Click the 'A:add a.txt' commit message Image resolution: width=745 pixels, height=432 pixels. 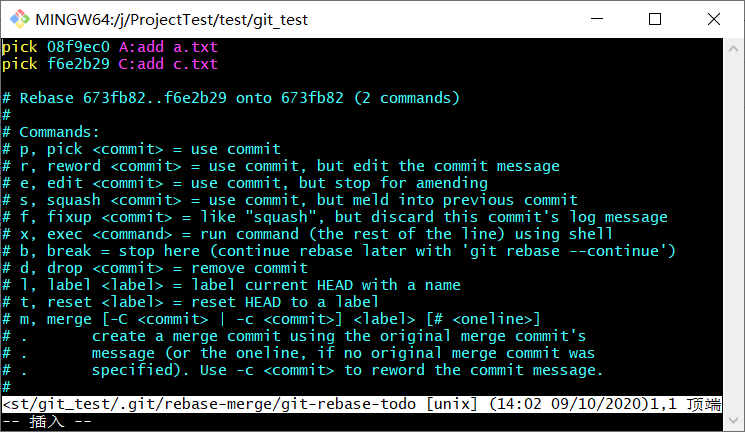[x=168, y=47]
